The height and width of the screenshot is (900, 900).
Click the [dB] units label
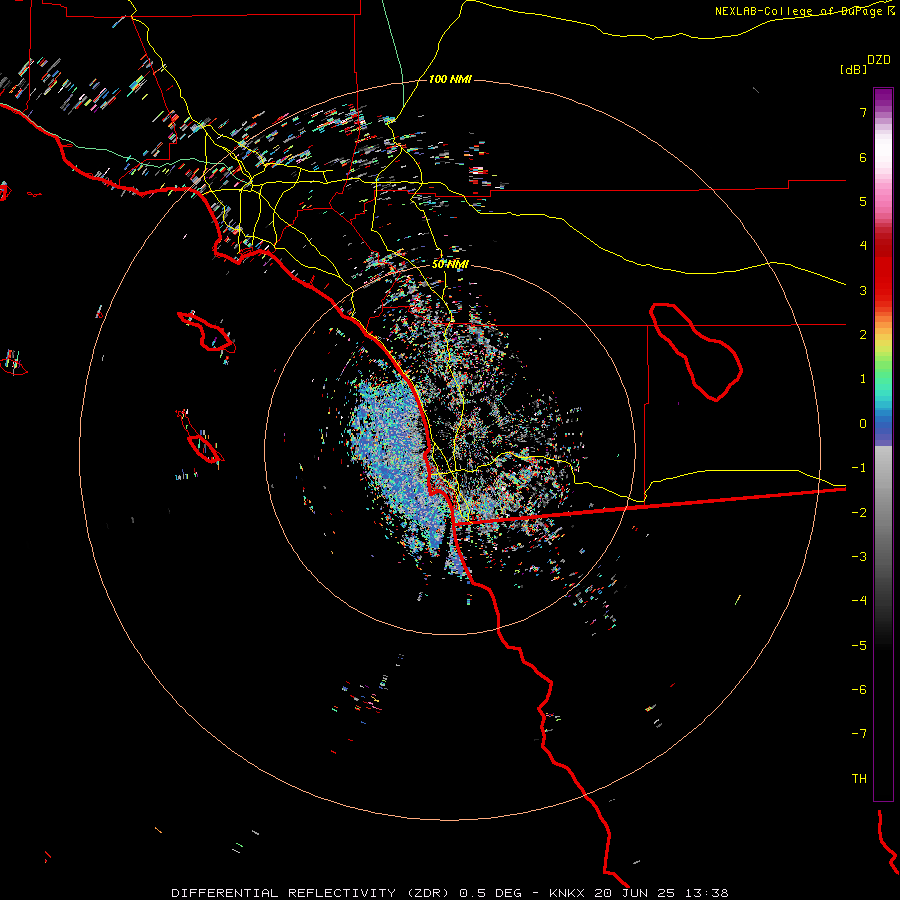coord(854,69)
